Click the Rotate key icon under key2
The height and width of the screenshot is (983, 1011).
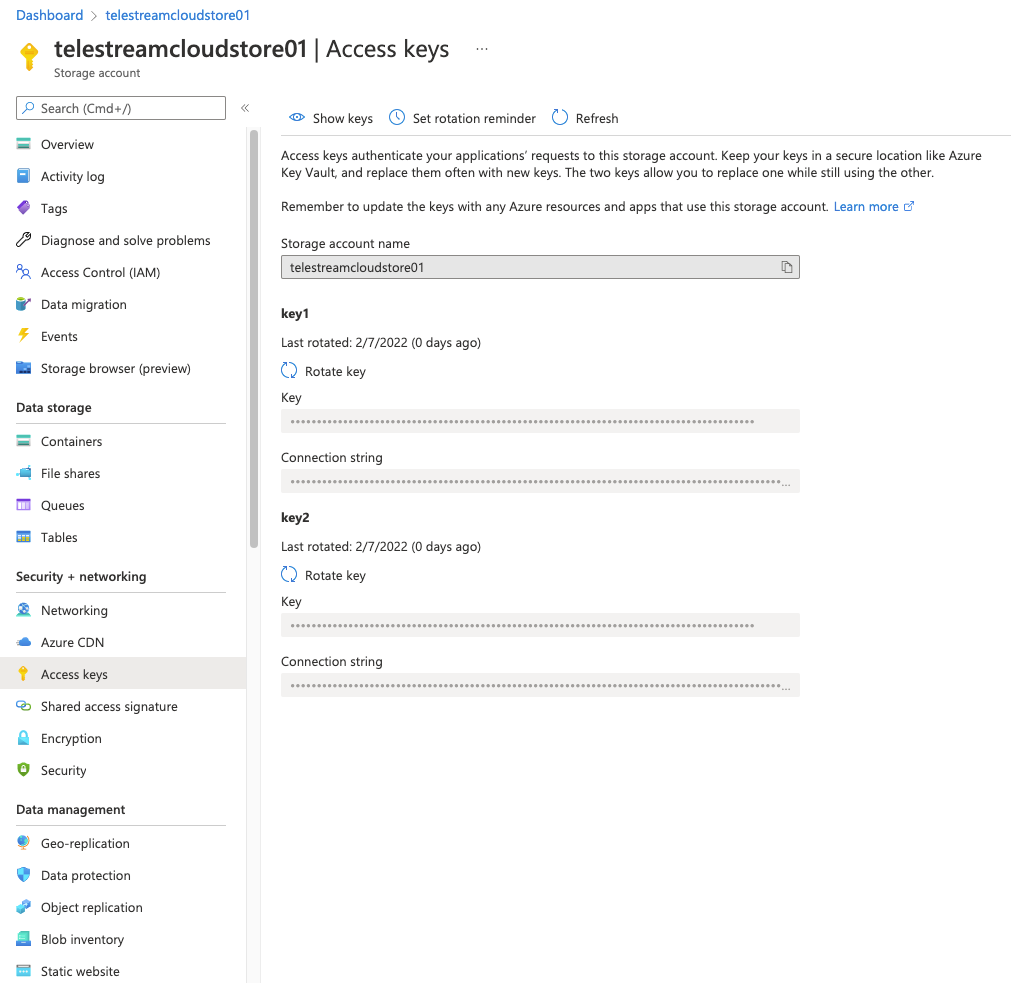(289, 574)
